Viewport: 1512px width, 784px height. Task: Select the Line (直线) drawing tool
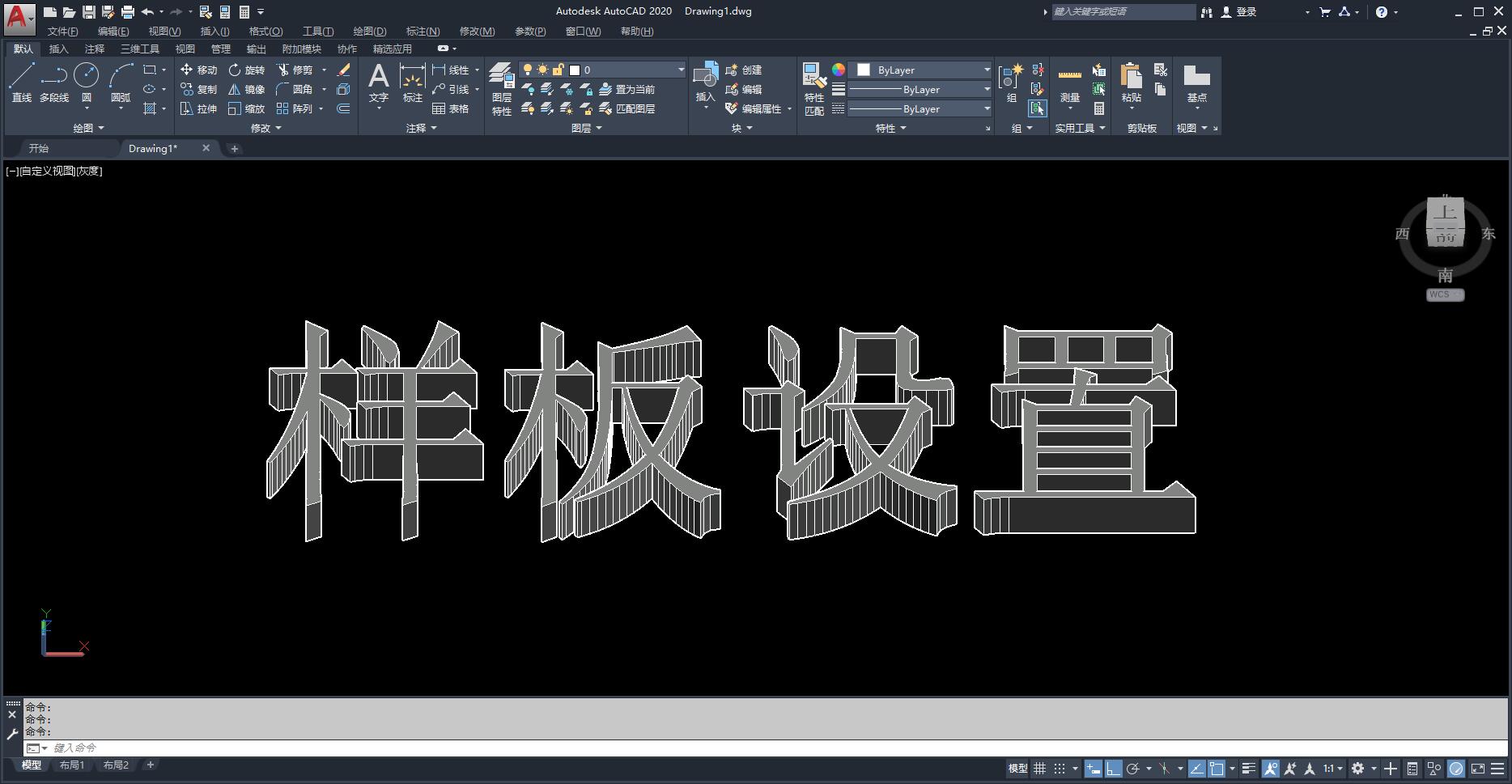22,83
